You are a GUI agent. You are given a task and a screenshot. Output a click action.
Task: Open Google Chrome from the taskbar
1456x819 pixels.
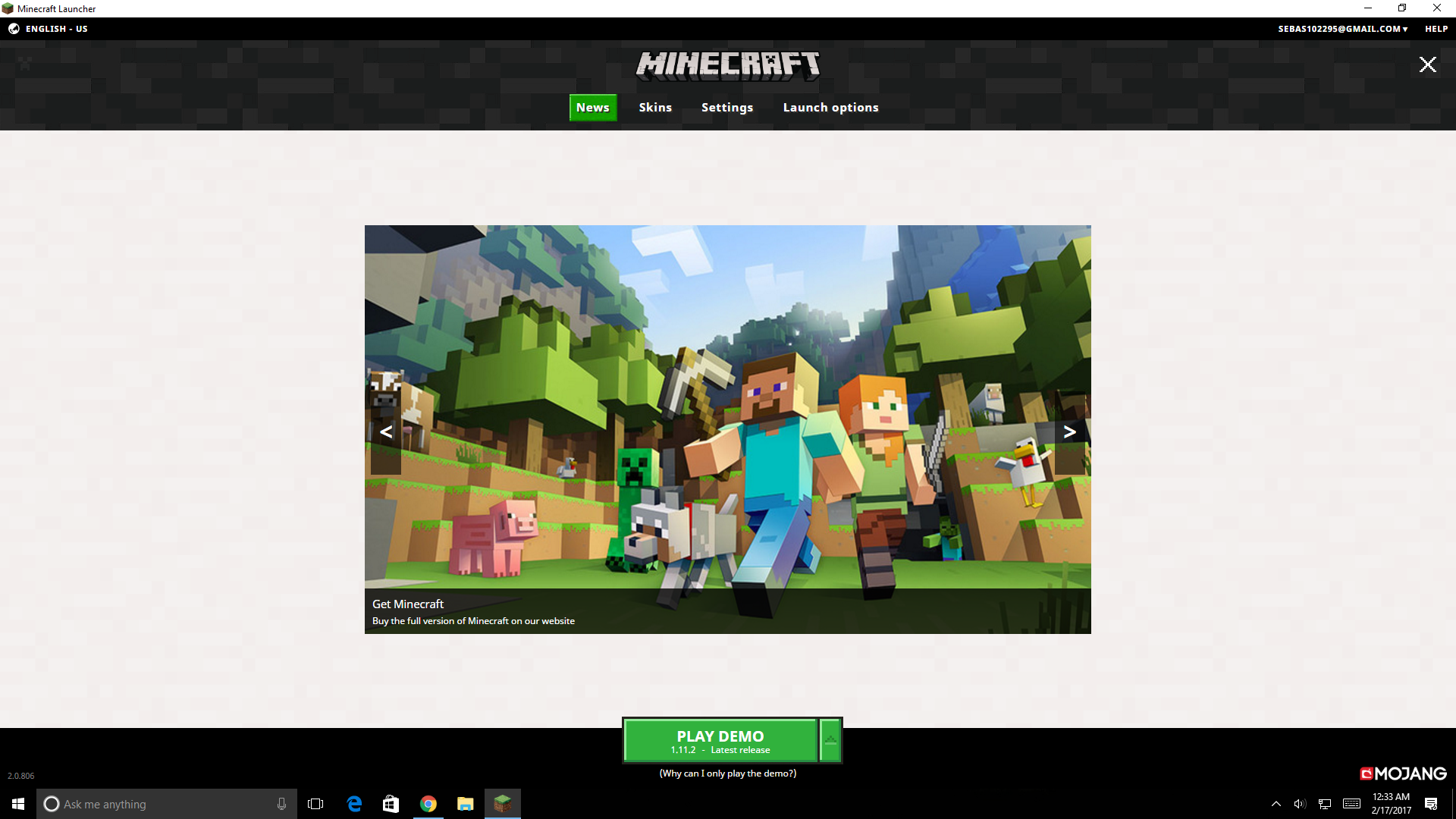tap(428, 804)
